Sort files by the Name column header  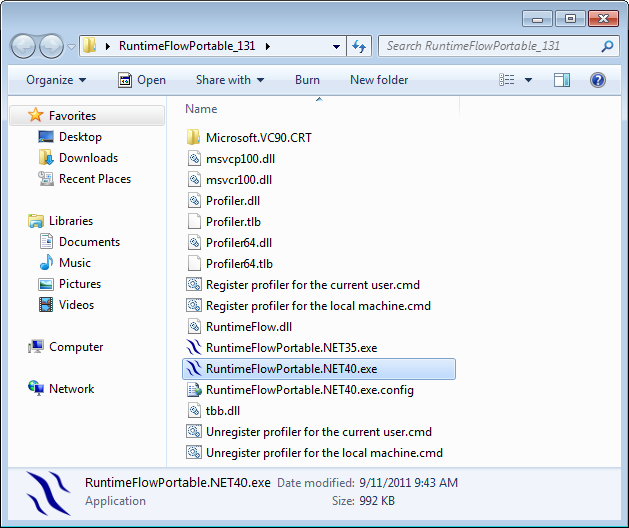(202, 109)
